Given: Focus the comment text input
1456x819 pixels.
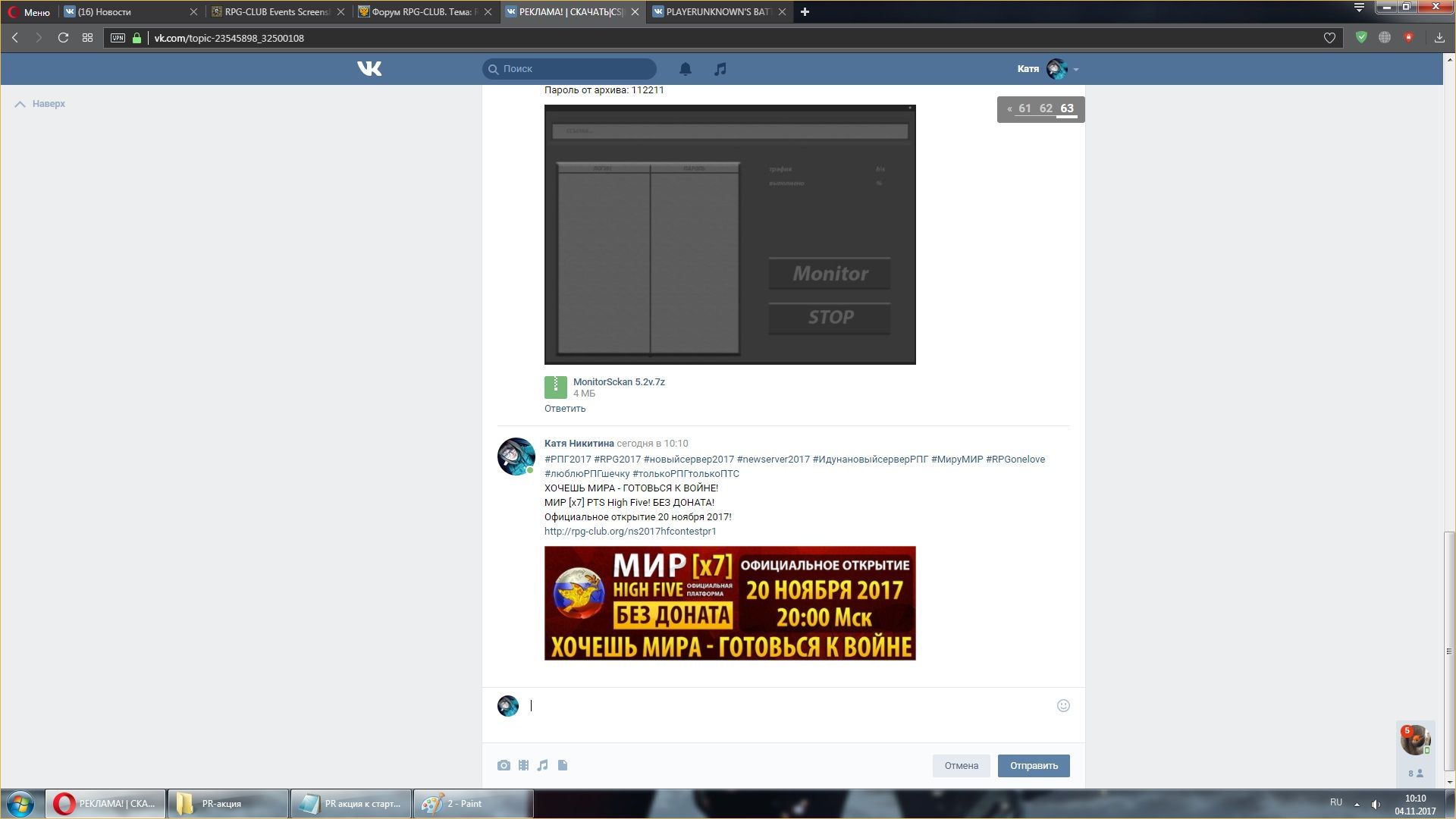Looking at the screenshot, I should tap(789, 706).
